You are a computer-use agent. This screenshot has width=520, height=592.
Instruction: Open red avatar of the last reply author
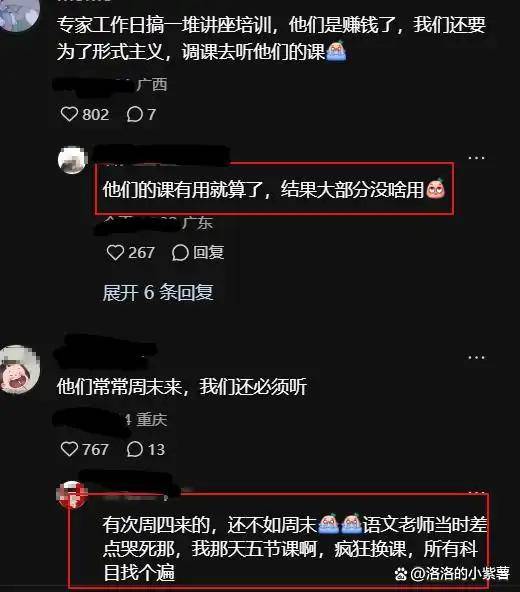[72, 495]
